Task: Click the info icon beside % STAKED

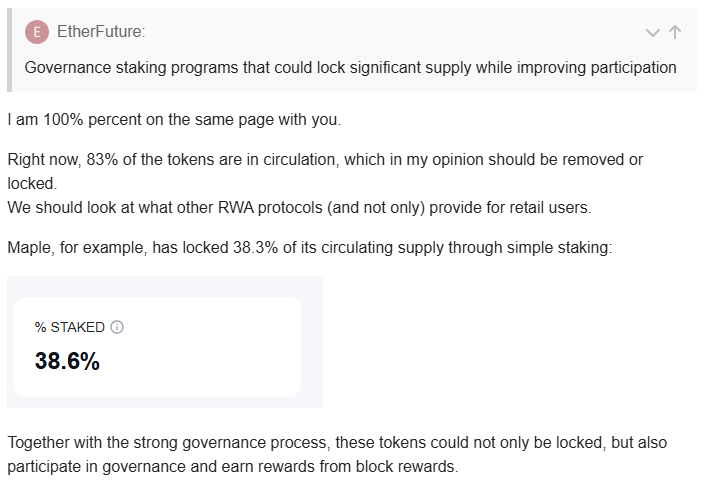Action: click(117, 327)
